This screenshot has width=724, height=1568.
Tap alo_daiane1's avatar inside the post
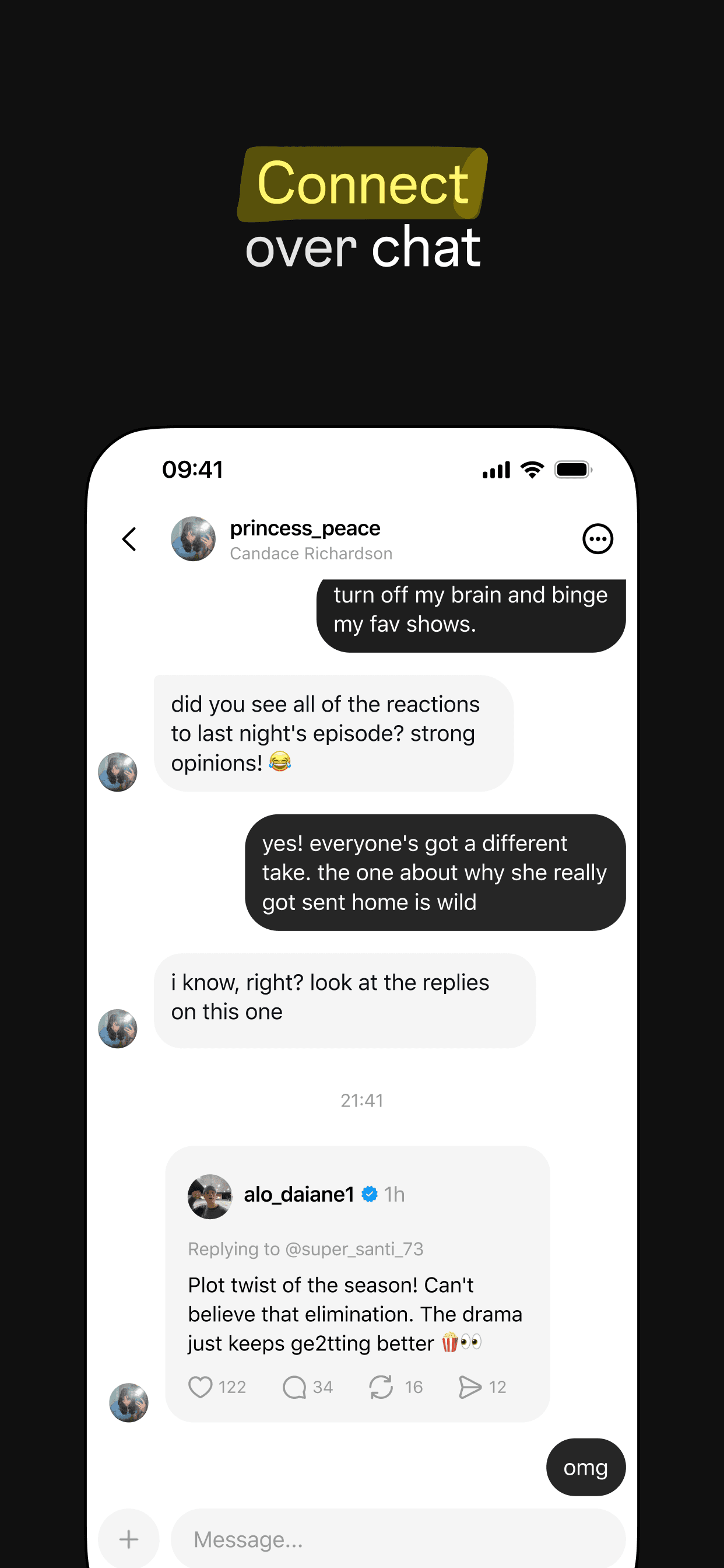pos(209,1194)
